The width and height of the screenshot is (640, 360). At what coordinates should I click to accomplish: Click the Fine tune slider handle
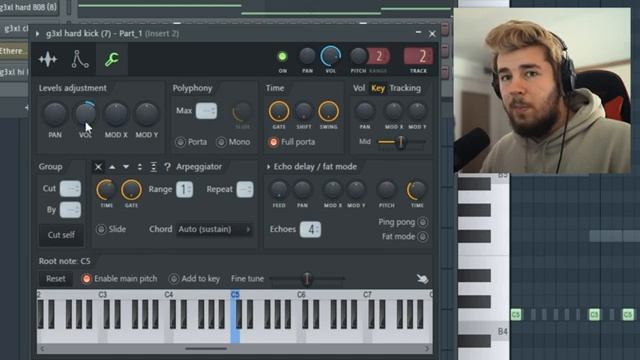307,279
